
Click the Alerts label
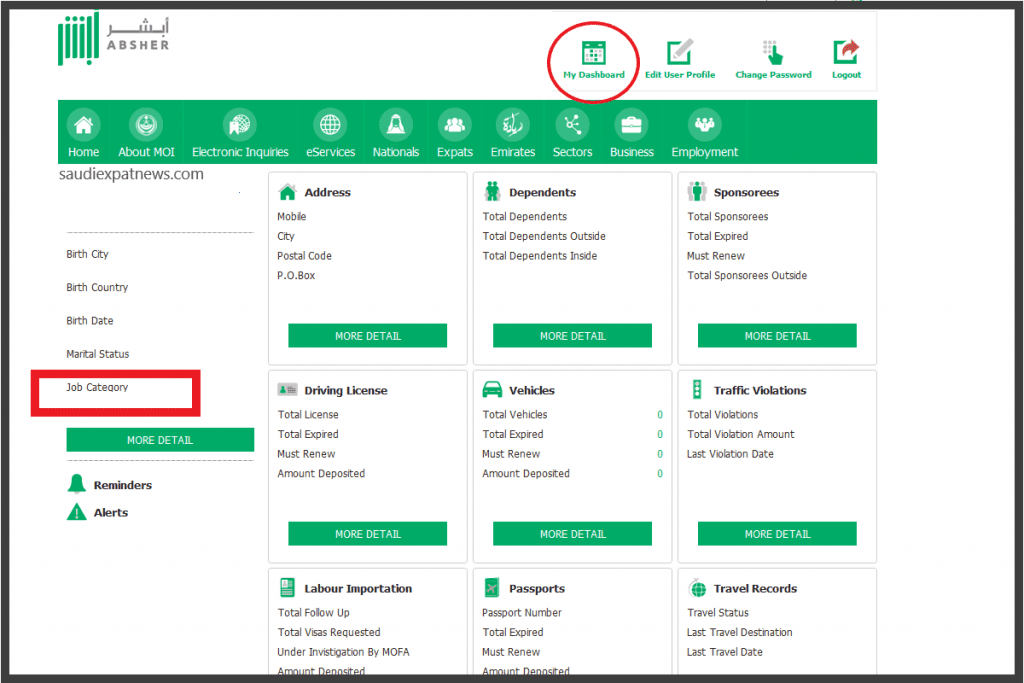point(111,513)
